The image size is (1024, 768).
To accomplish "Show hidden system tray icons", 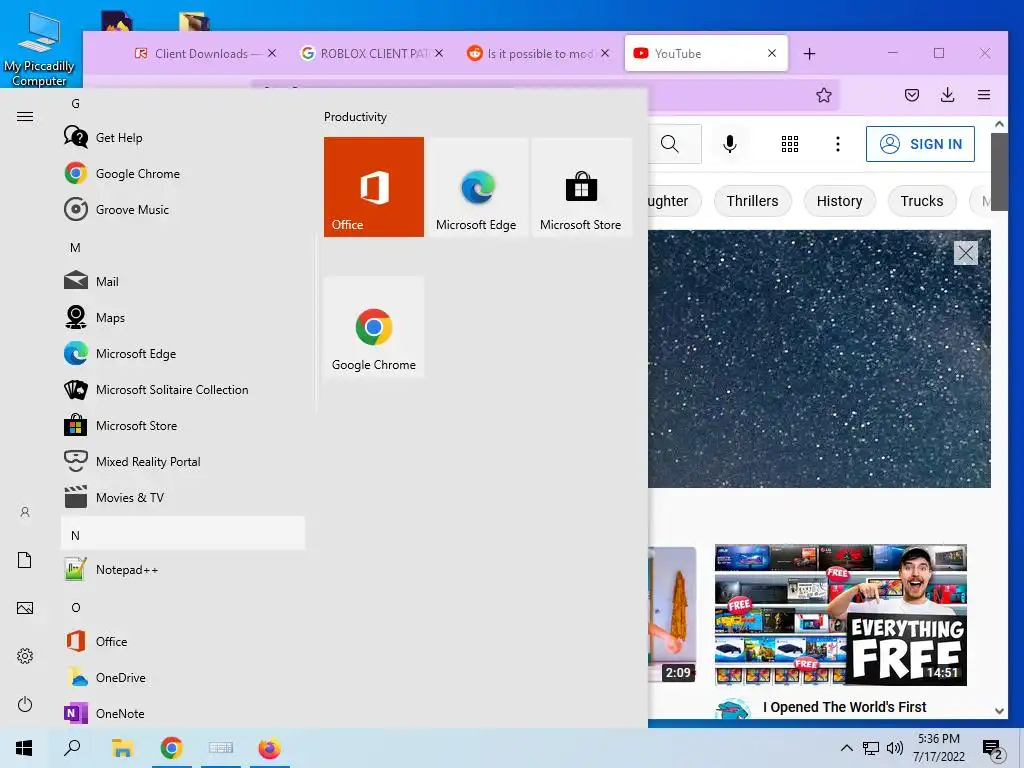I will [x=846, y=748].
